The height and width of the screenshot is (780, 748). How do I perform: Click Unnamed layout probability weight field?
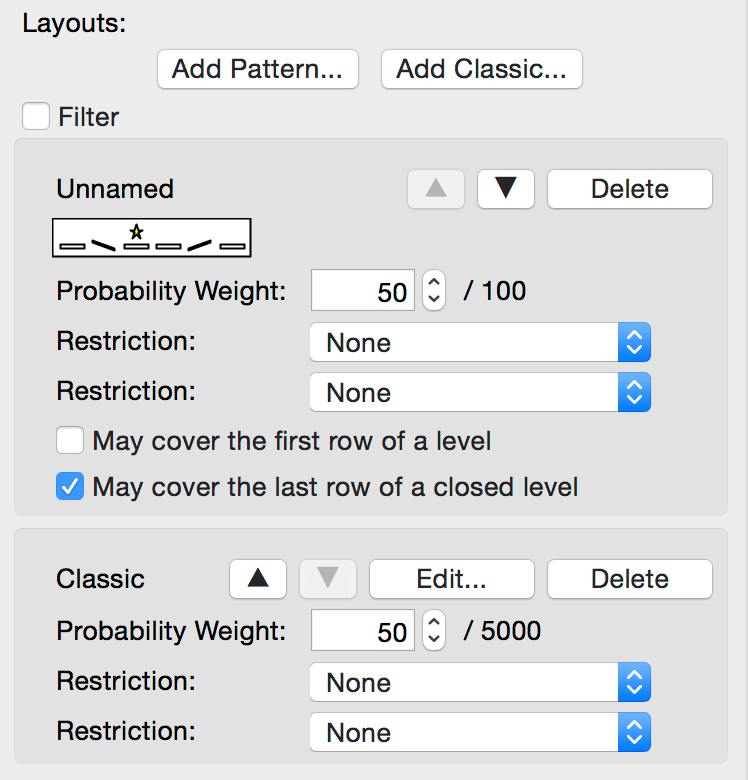tap(363, 290)
